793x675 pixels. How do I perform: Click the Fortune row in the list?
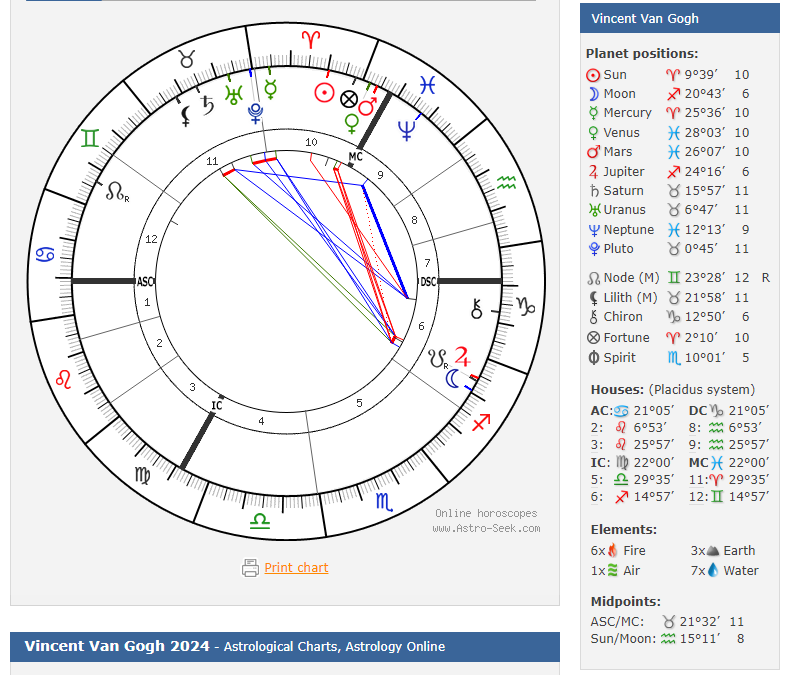(x=668, y=338)
